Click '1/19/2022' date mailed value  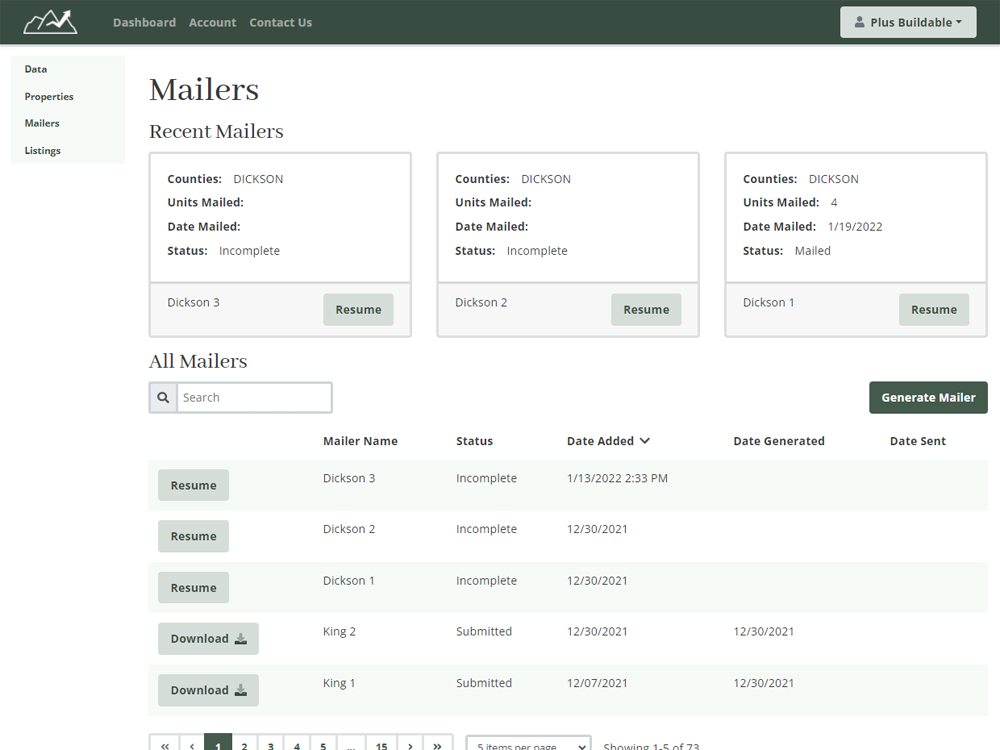pyautogui.click(x=855, y=226)
